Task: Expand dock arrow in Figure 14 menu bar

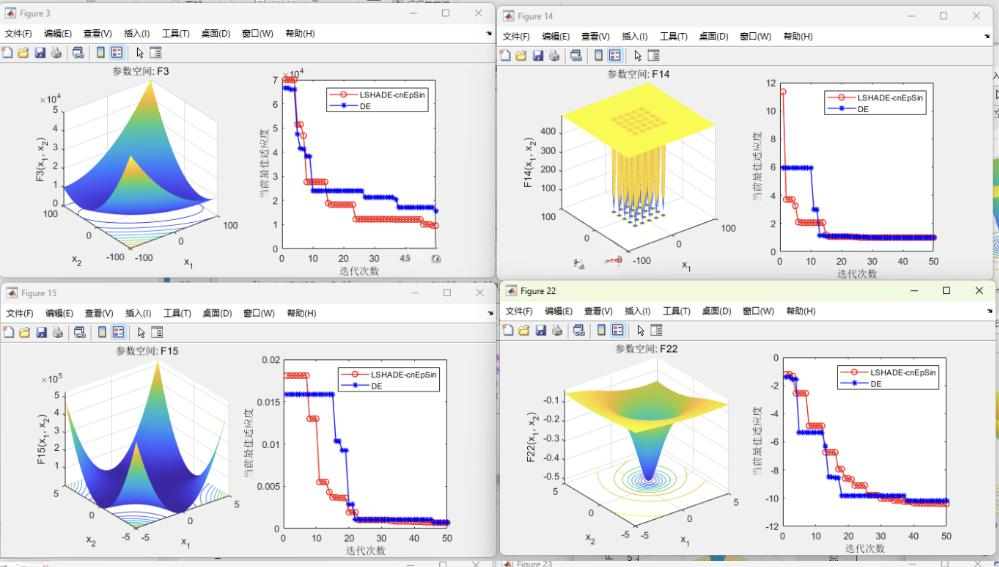Action: point(986,36)
